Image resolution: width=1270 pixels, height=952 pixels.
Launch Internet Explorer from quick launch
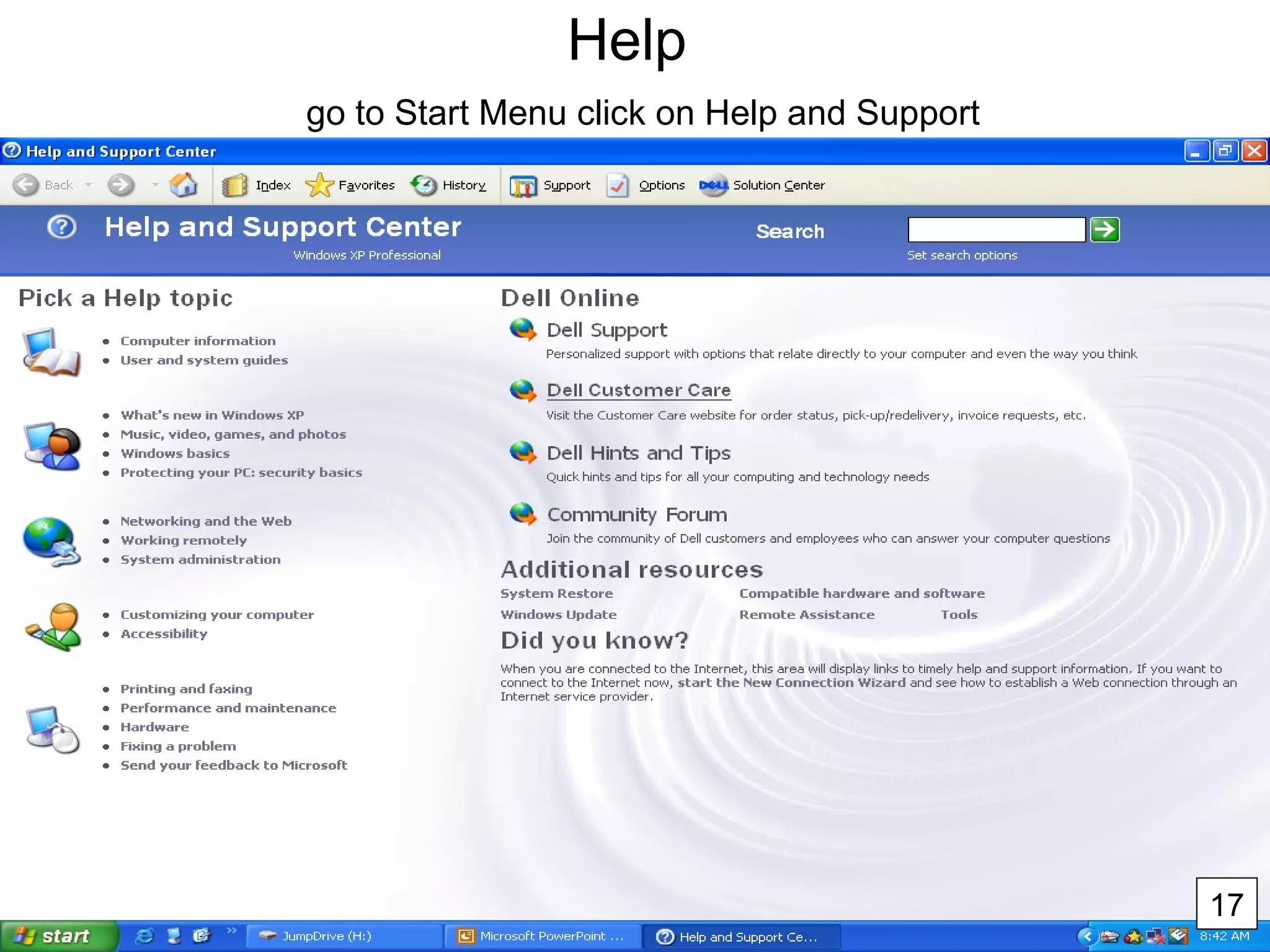click(144, 936)
